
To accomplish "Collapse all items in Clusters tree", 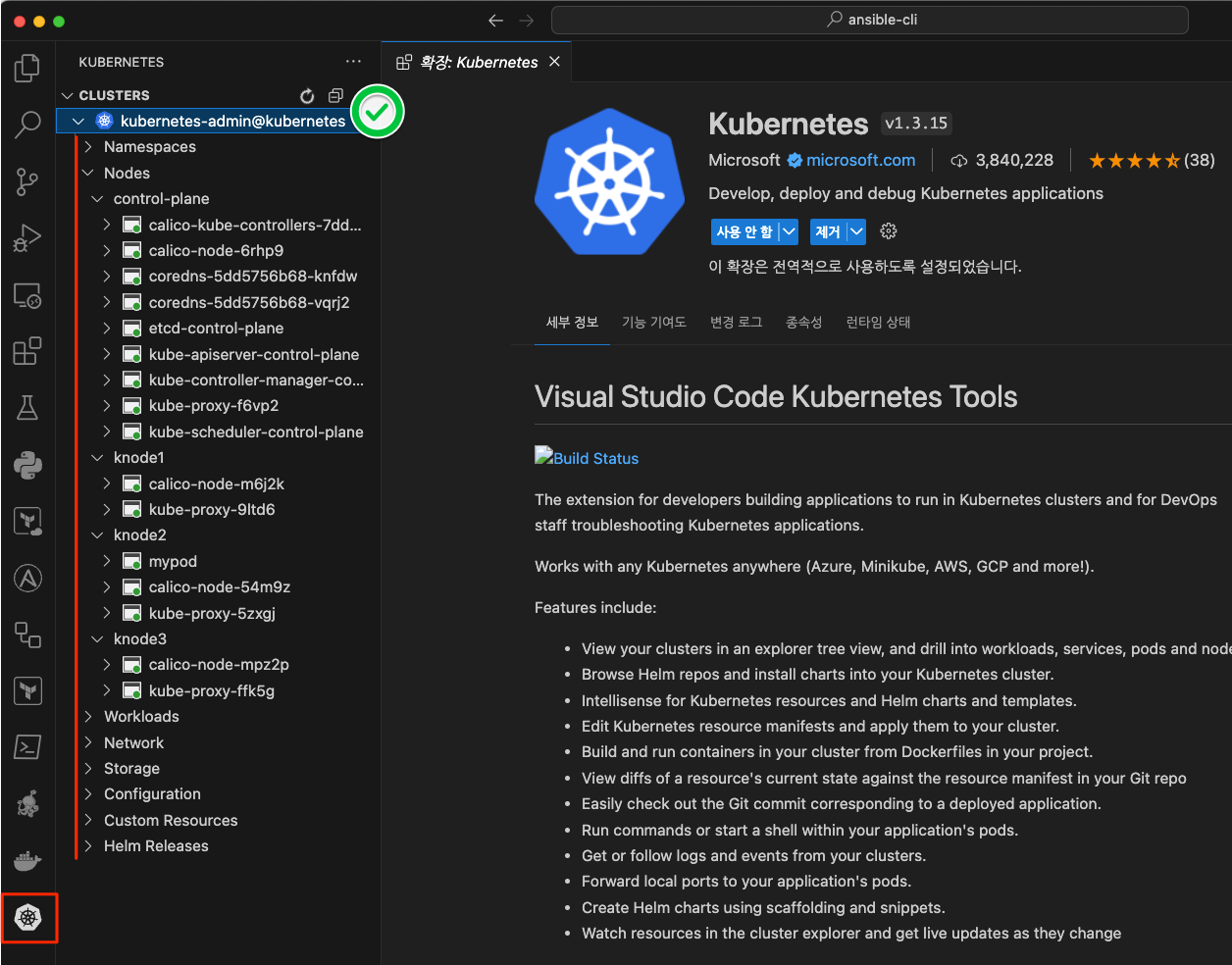I will [x=335, y=95].
